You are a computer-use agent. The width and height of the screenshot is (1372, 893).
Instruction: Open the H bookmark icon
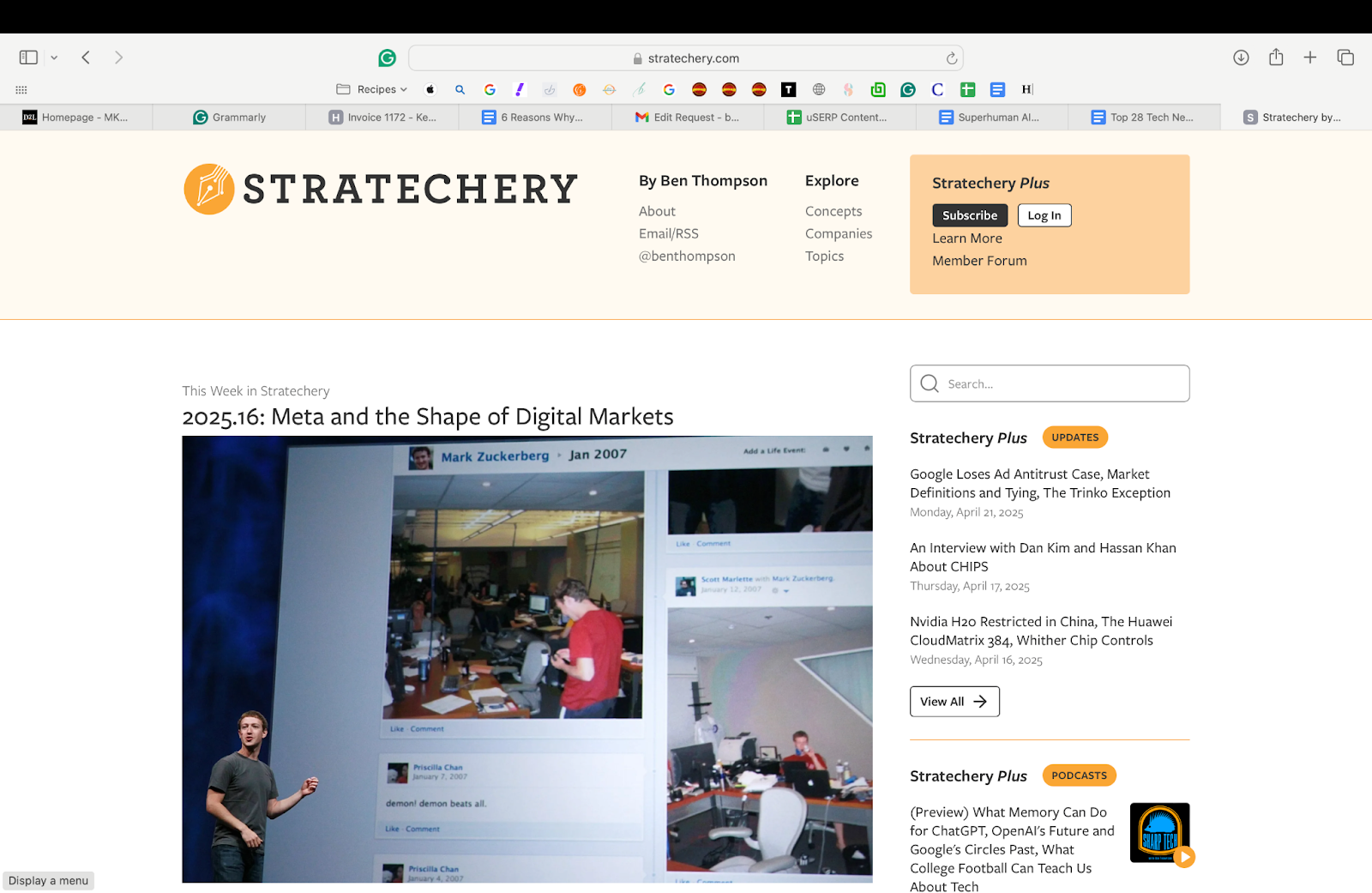click(1027, 89)
